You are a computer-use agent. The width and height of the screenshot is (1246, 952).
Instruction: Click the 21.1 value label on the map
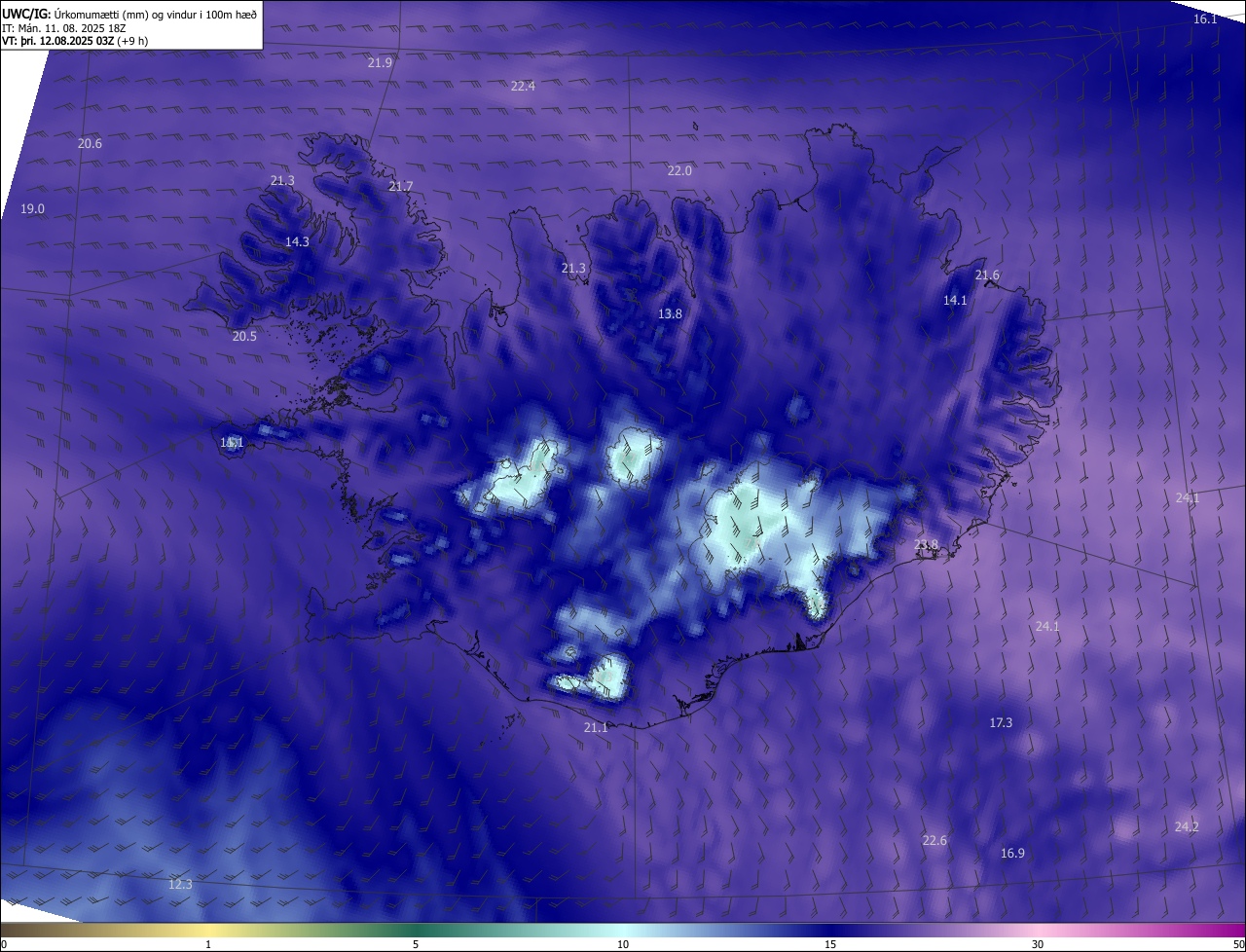pos(595,727)
